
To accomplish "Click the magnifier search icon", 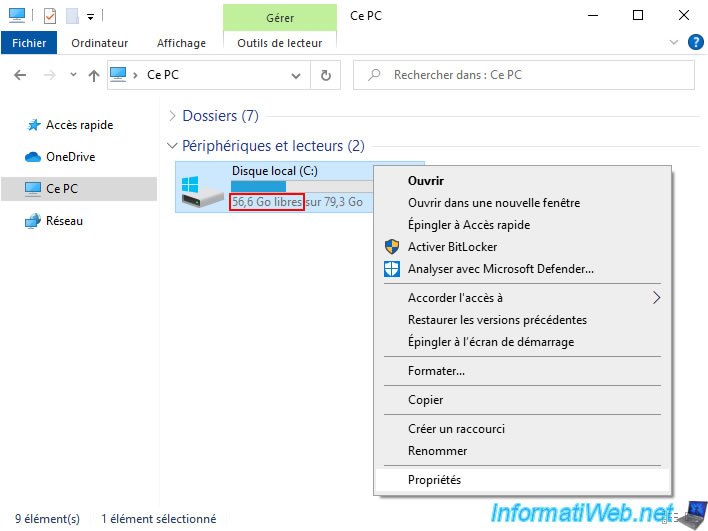I will coord(374,75).
